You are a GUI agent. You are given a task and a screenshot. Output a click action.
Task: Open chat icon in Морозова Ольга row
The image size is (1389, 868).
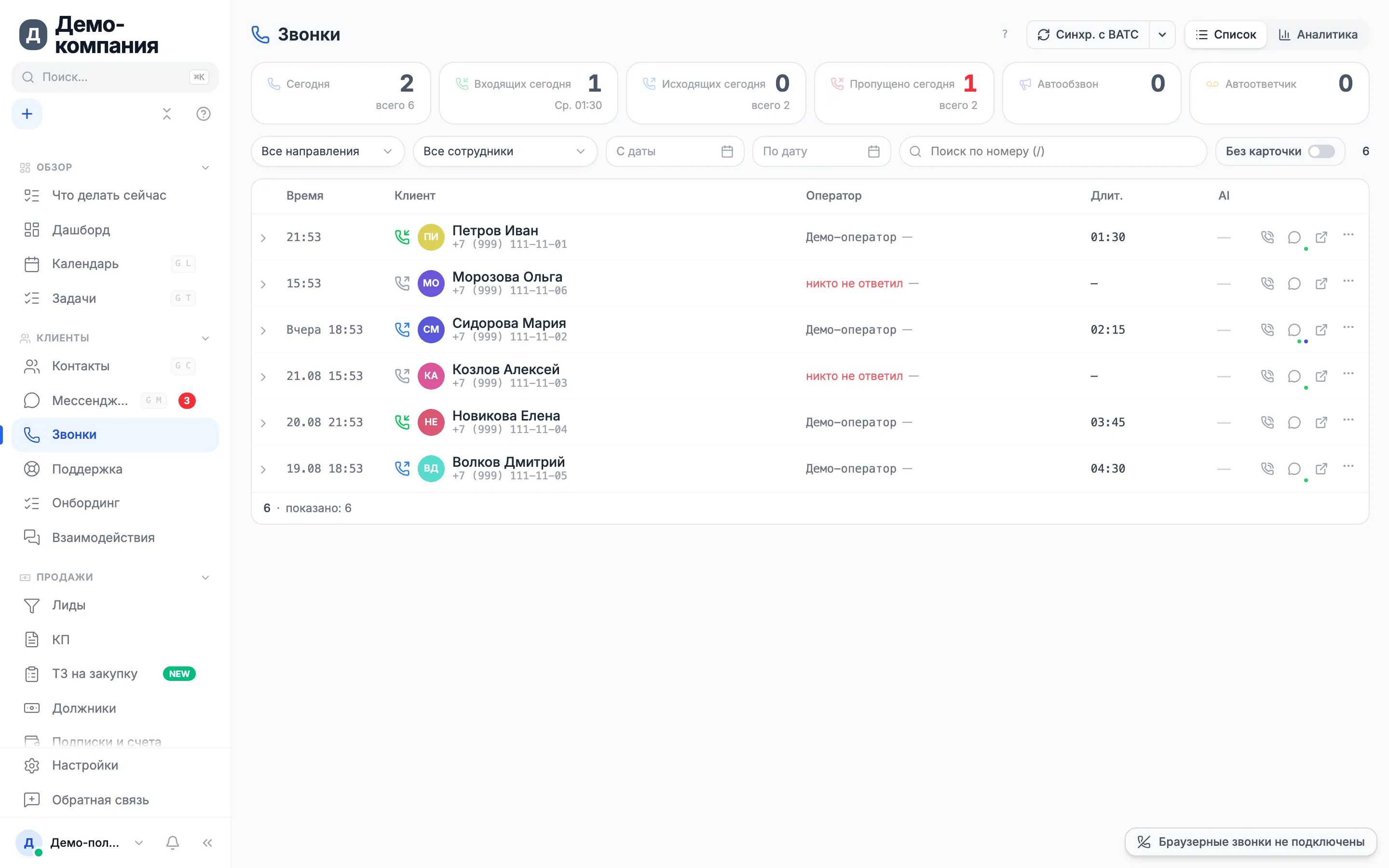coord(1294,284)
